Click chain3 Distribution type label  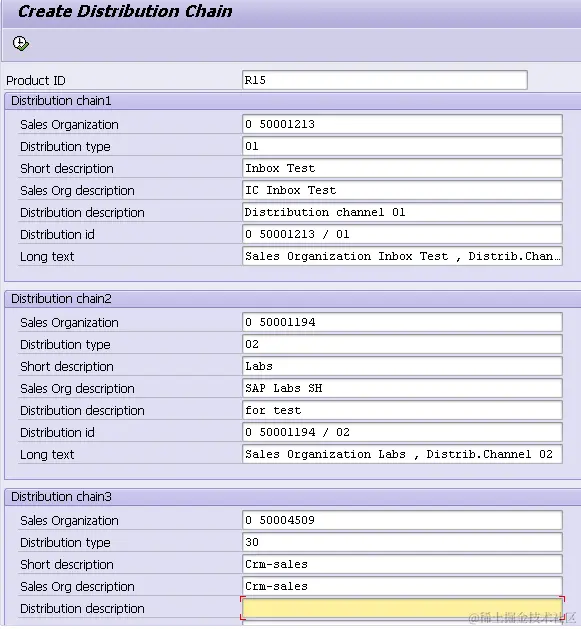65,543
